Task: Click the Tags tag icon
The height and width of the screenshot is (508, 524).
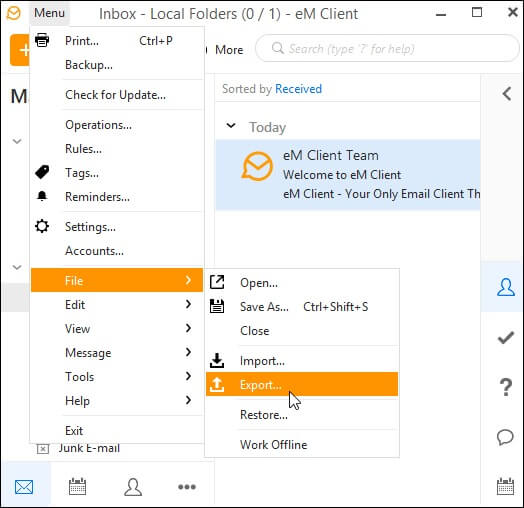Action: 42,172
